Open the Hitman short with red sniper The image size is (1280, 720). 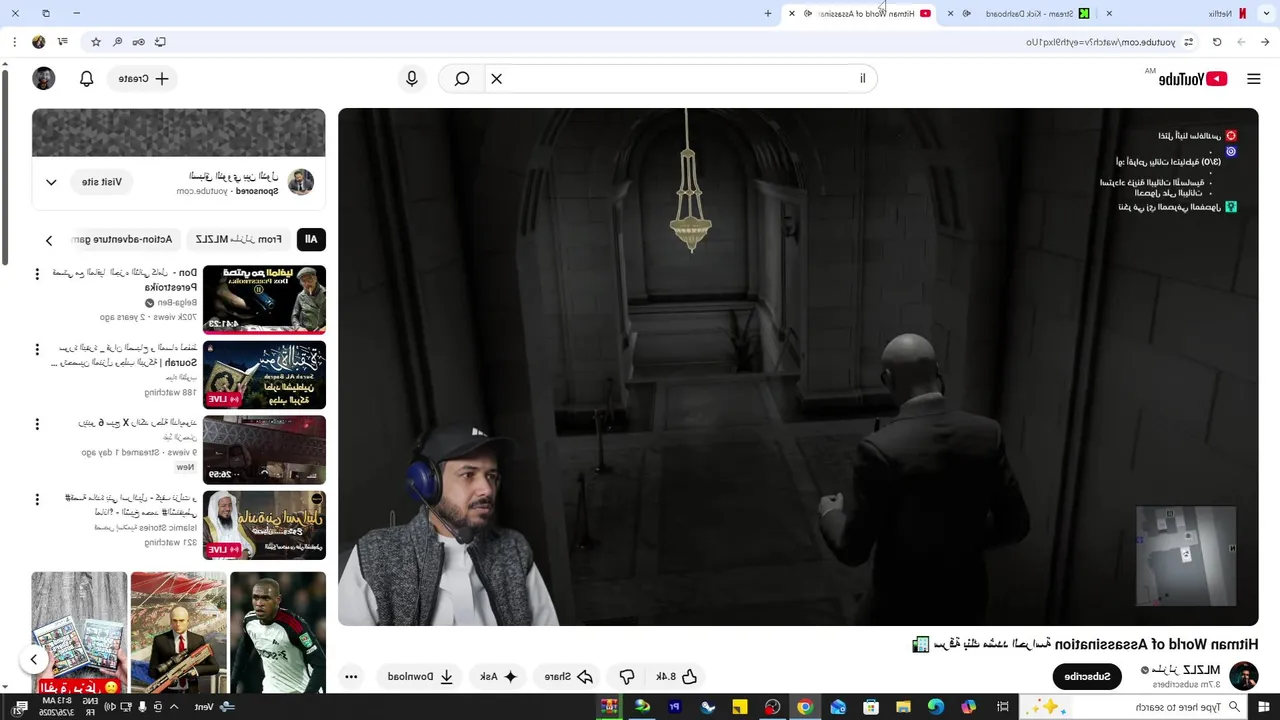point(178,633)
